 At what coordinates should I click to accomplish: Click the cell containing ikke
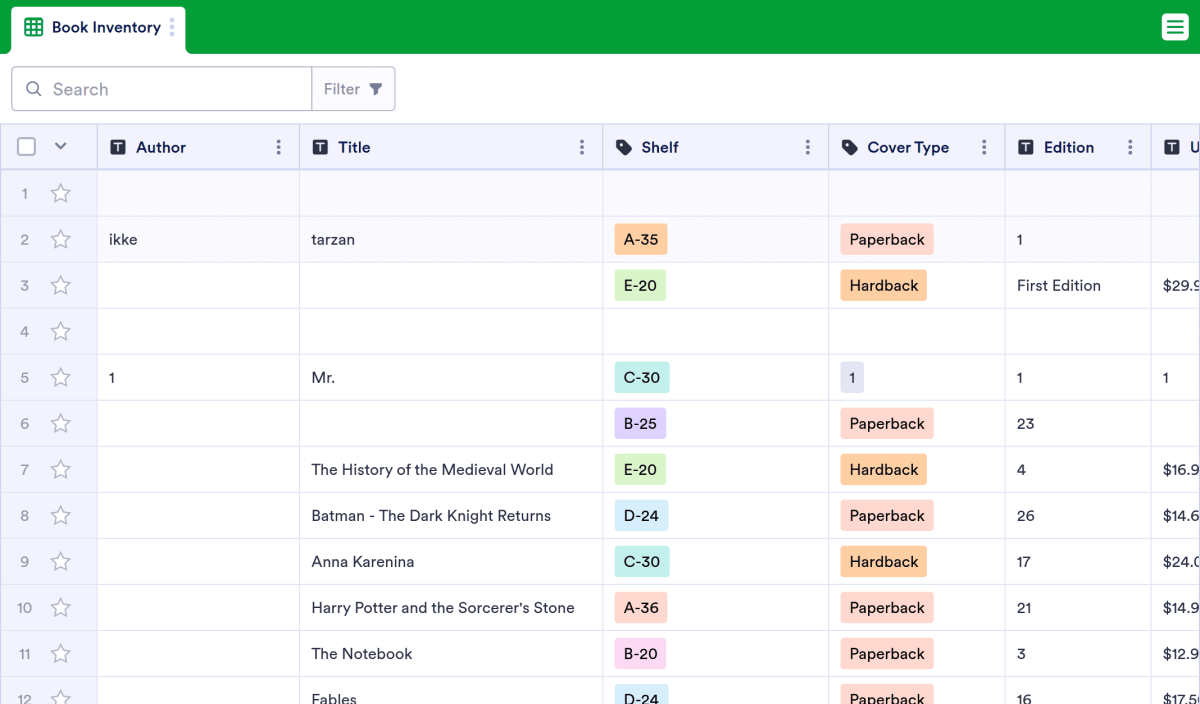click(198, 239)
